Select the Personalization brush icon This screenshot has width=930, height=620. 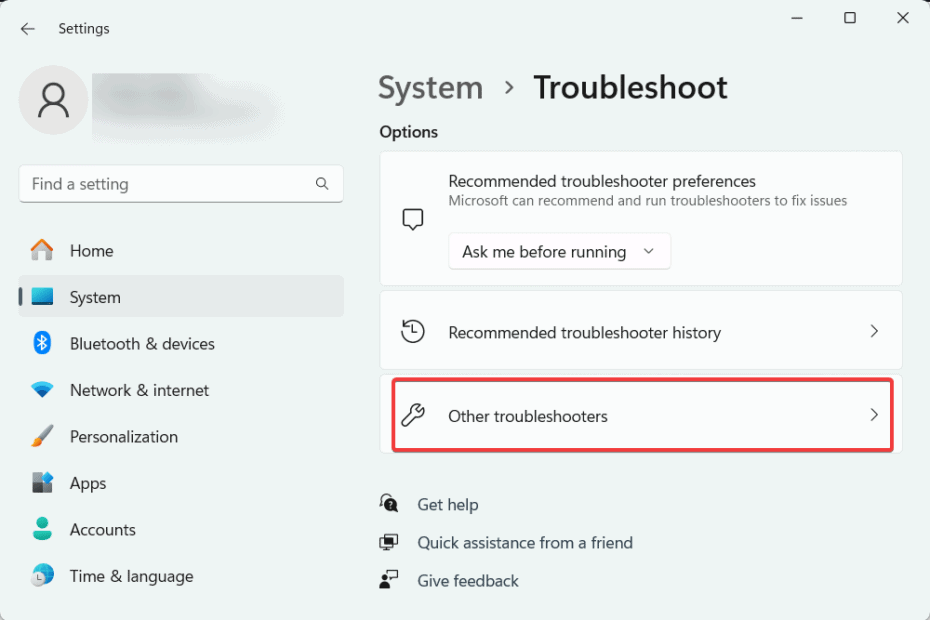(42, 436)
